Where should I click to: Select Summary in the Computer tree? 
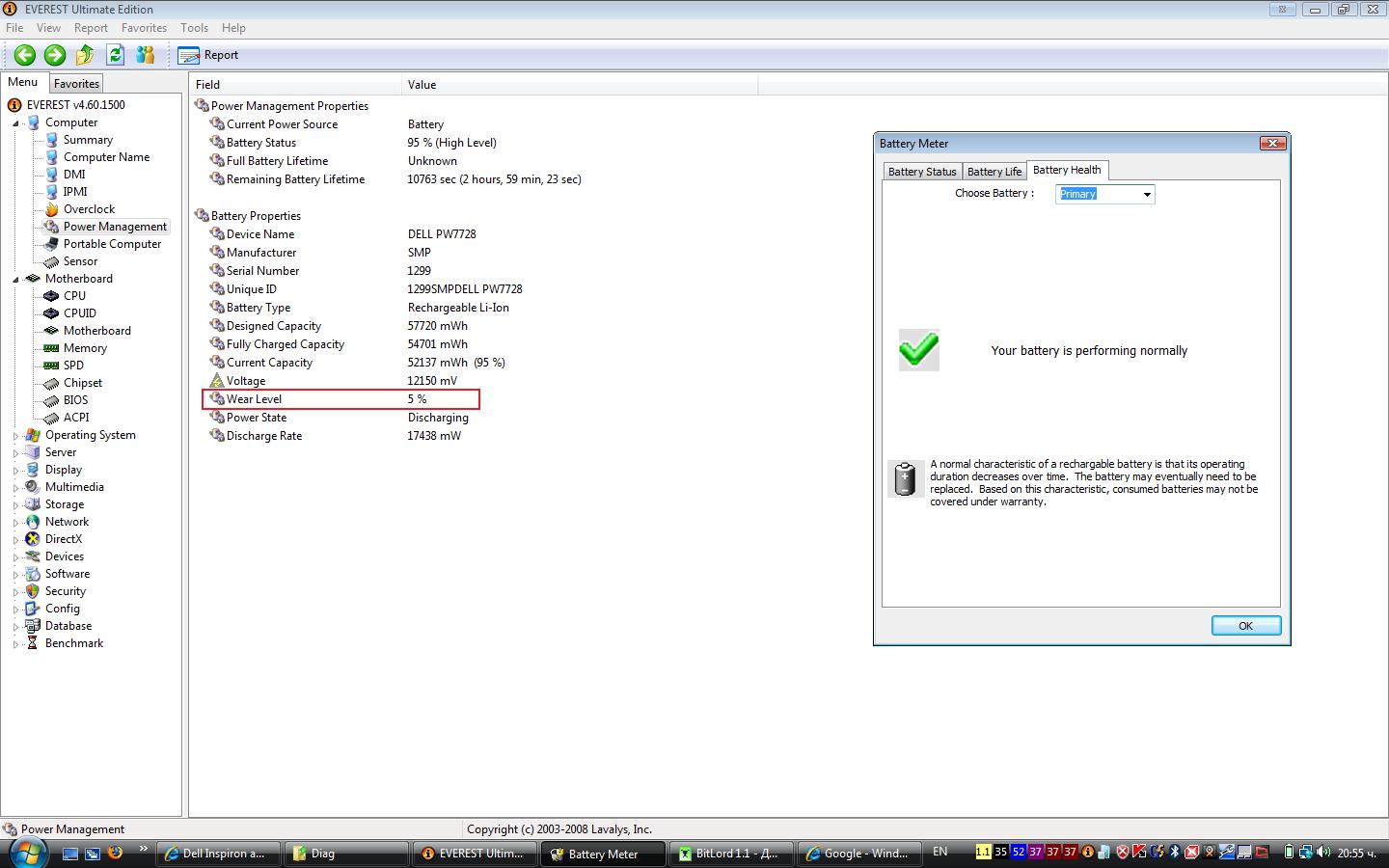88,140
